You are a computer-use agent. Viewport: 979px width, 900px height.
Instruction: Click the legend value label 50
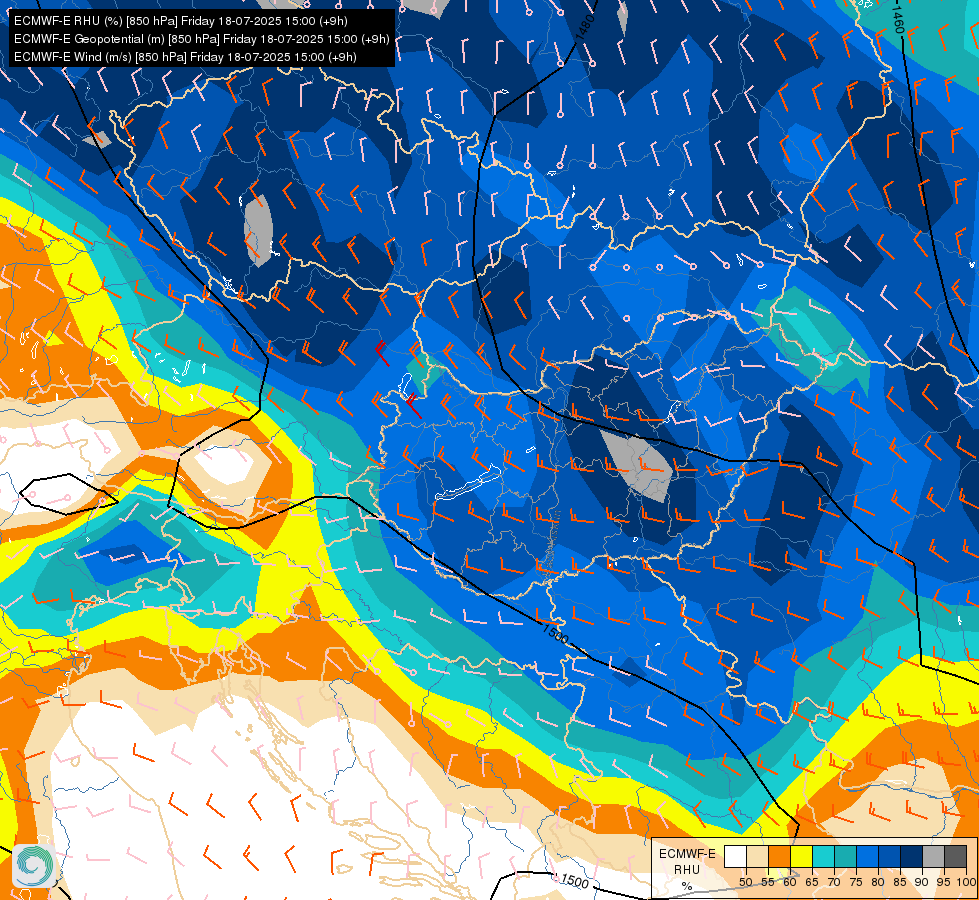coord(745,882)
